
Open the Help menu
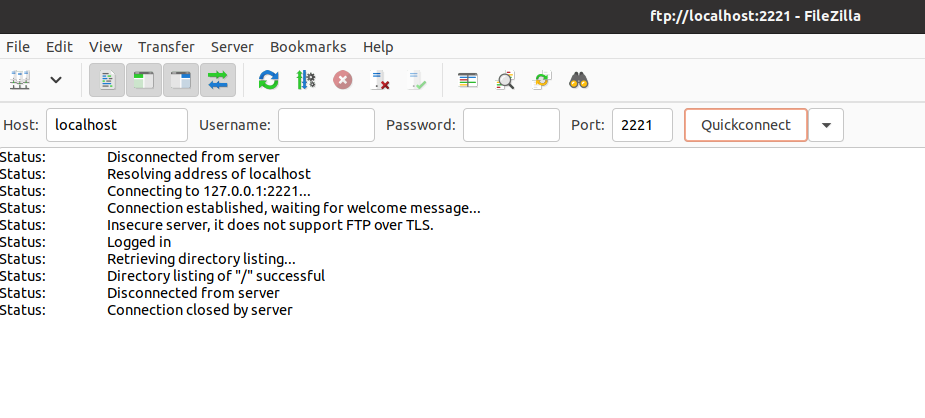click(x=378, y=47)
